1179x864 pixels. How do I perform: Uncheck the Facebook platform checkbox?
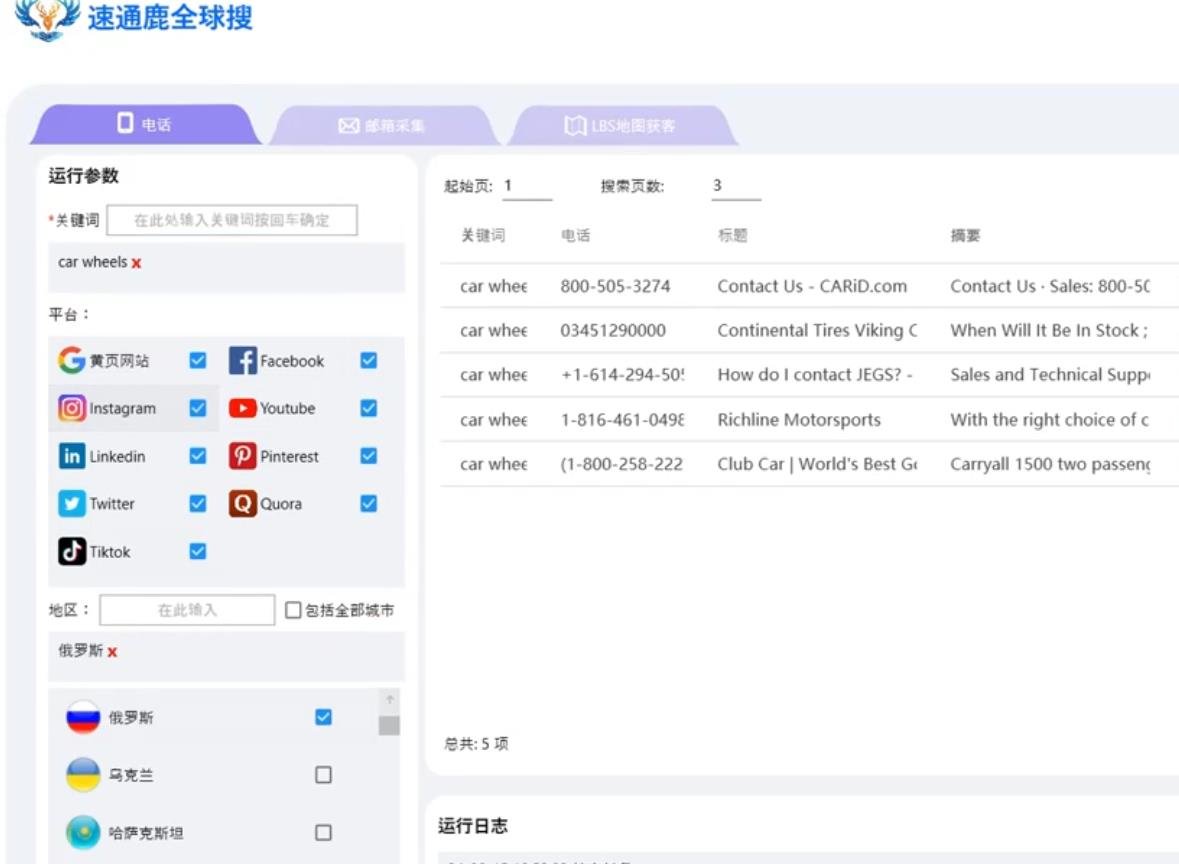coord(368,360)
